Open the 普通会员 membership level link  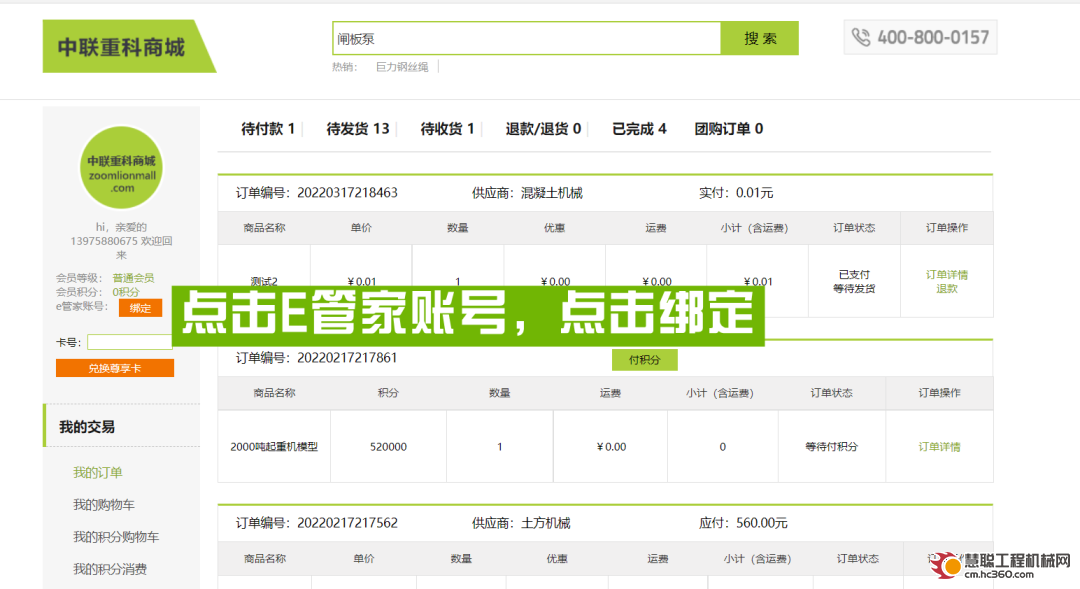coord(133,278)
